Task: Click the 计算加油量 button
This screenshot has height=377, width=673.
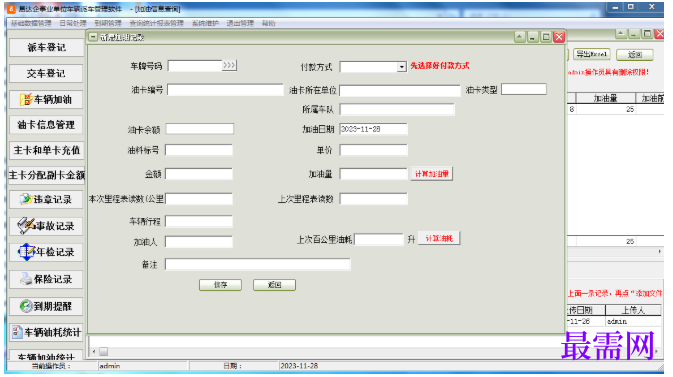Action: [432, 174]
